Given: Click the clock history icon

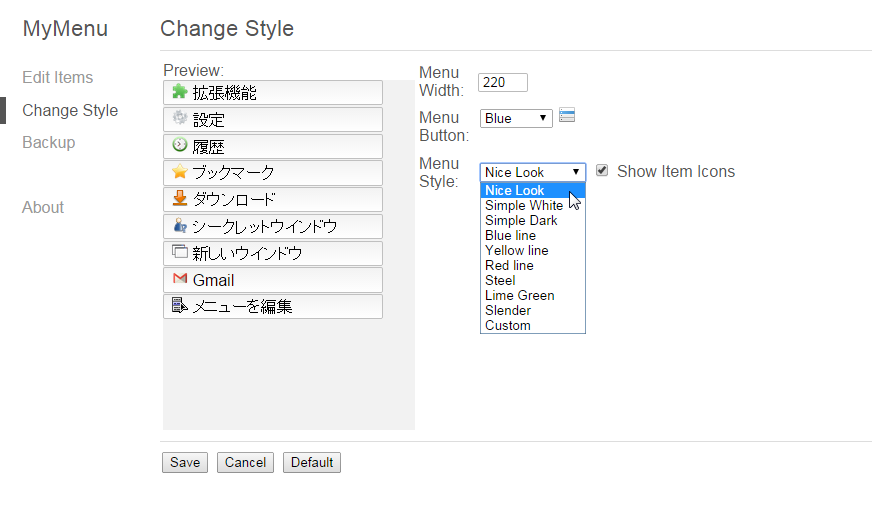Looking at the screenshot, I should 180,145.
